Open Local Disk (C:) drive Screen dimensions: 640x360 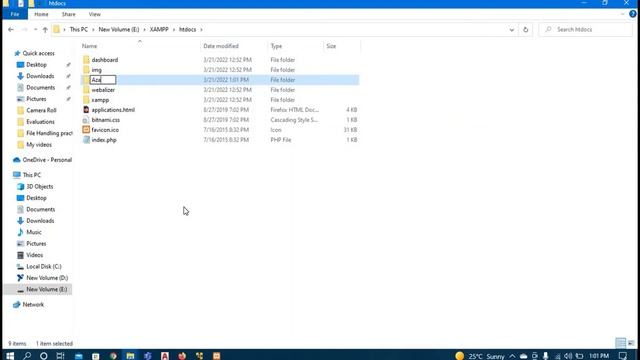[44, 266]
